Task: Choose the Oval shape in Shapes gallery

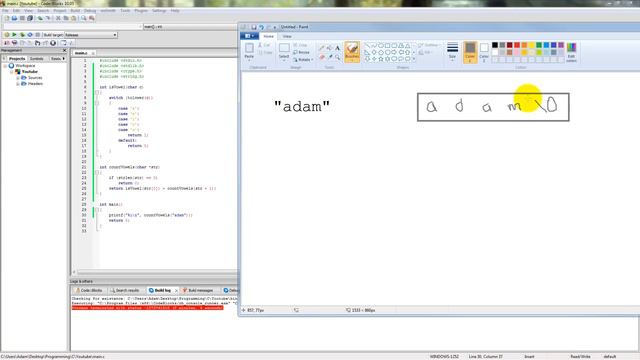Action: [x=381, y=45]
